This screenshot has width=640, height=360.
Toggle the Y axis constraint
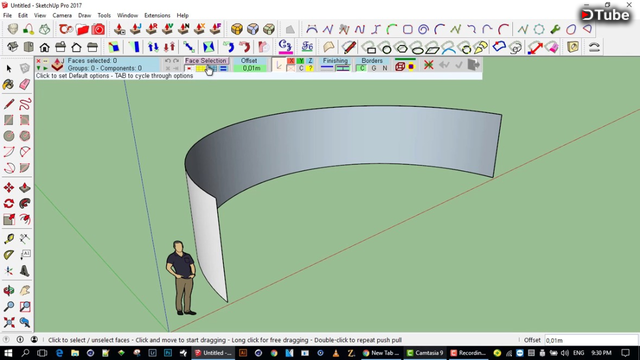click(300, 61)
